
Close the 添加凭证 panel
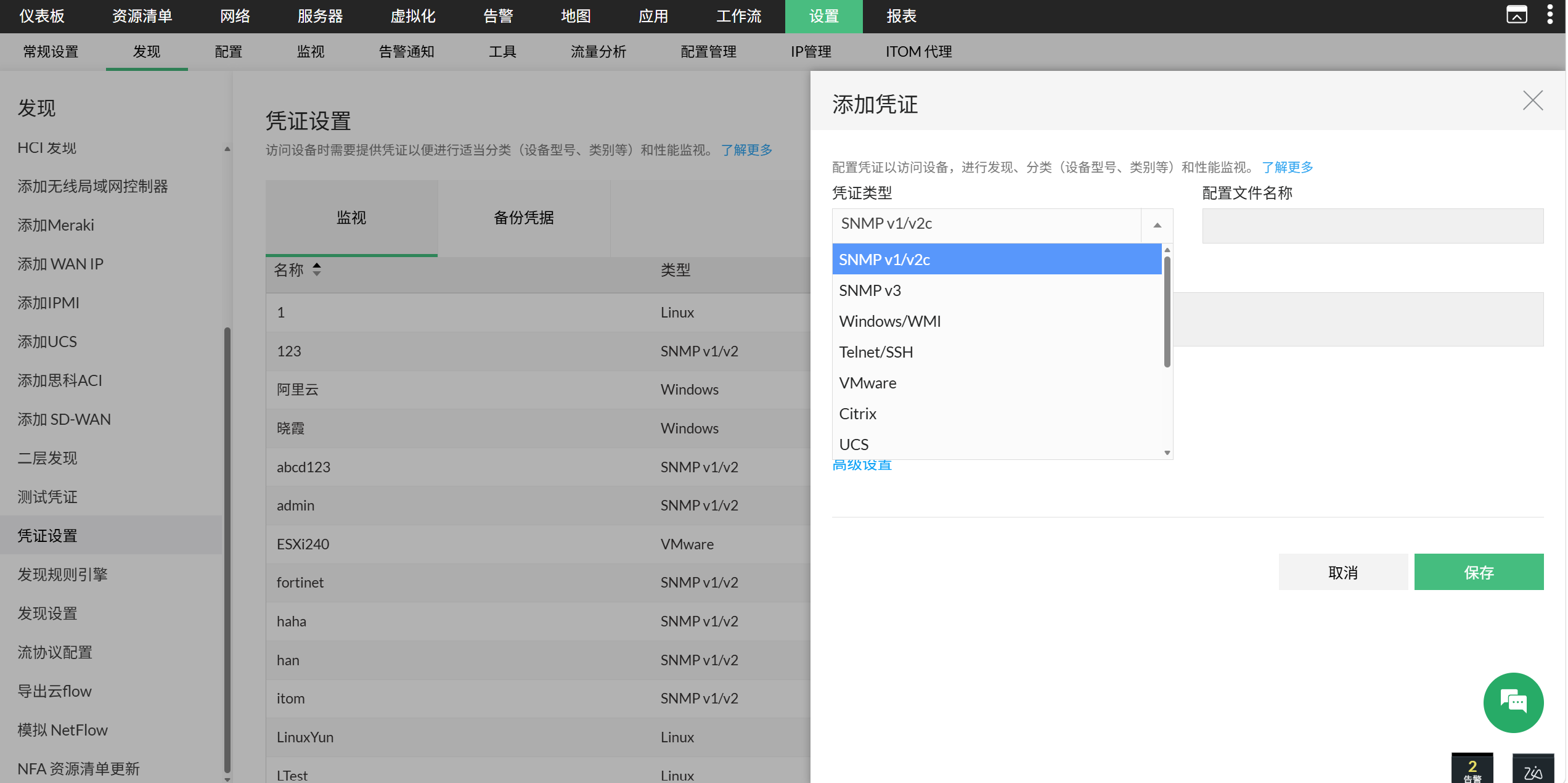pos(1532,100)
